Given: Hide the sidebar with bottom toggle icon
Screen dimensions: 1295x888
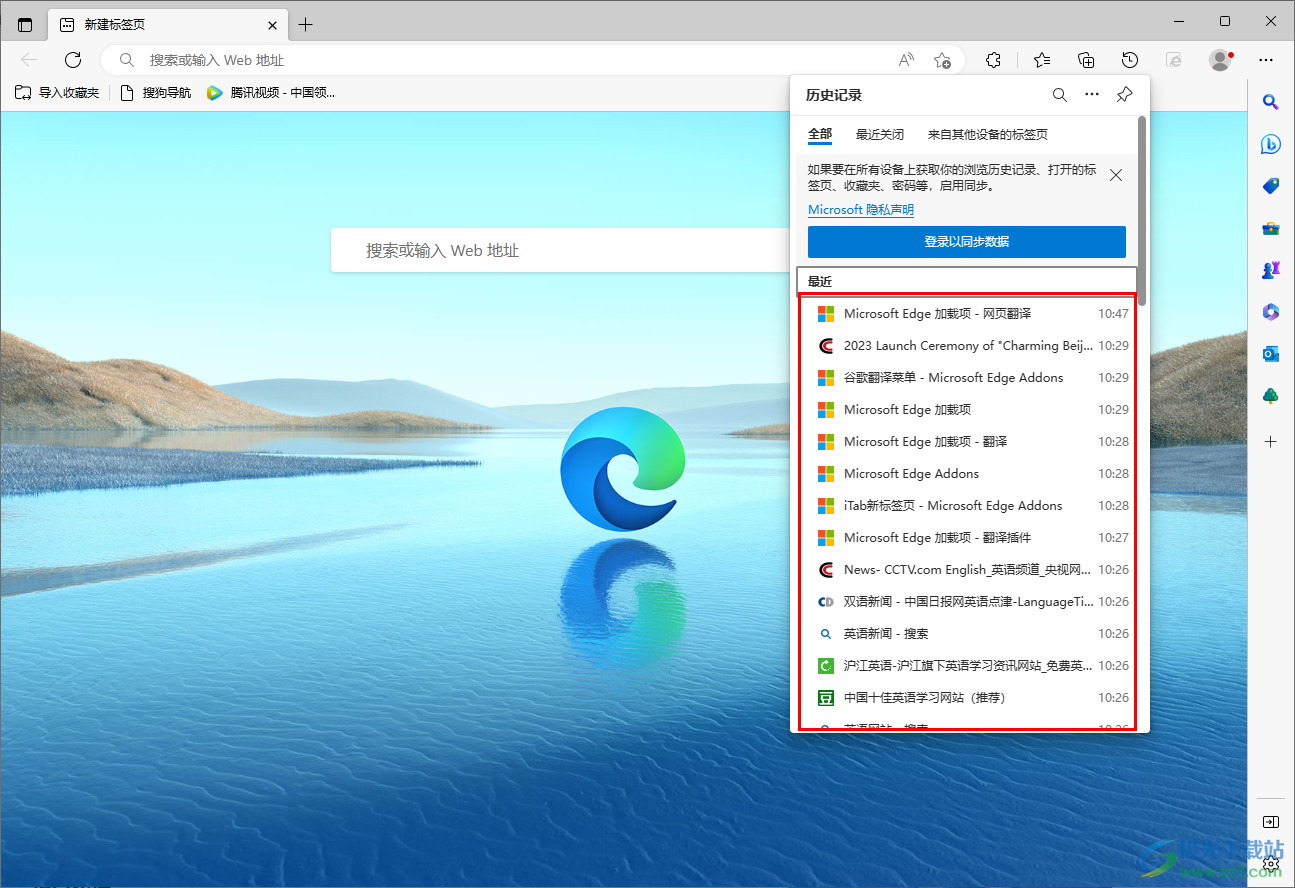Looking at the screenshot, I should click(x=1271, y=822).
